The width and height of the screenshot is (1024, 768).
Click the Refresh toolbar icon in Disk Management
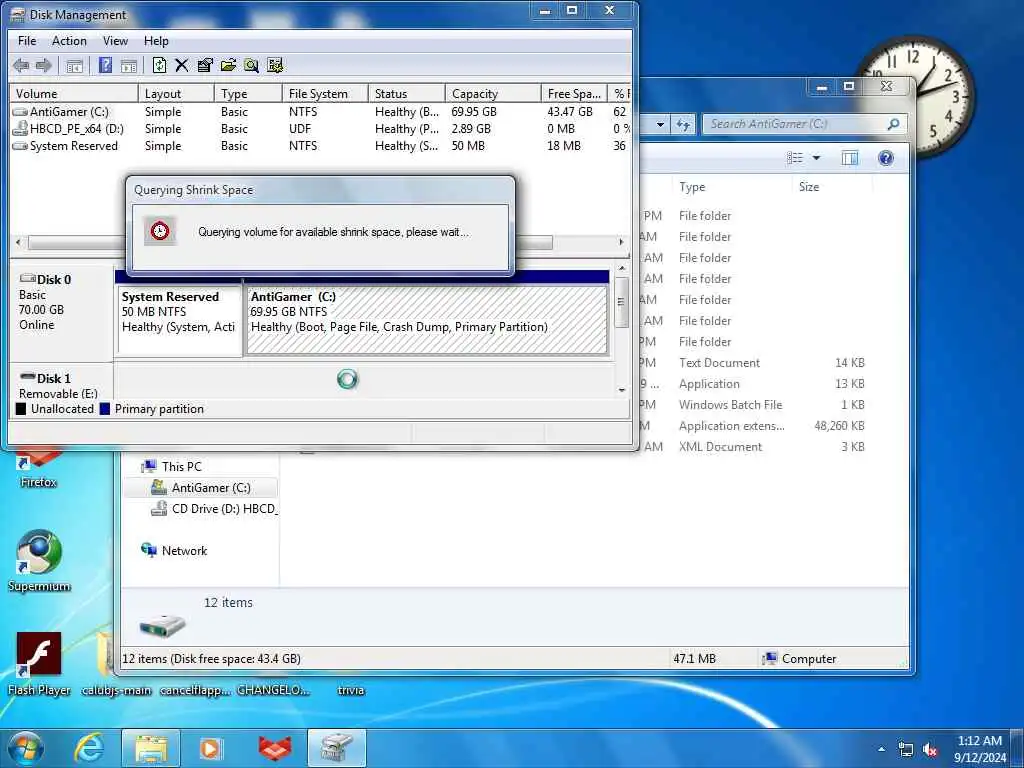[159, 65]
